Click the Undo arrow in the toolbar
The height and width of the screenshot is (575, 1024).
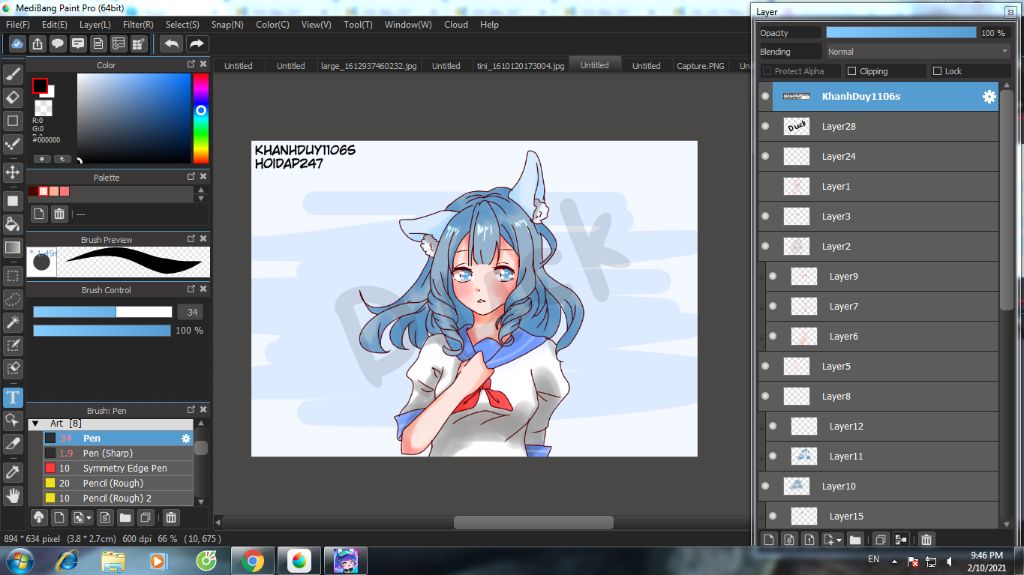tap(172, 44)
